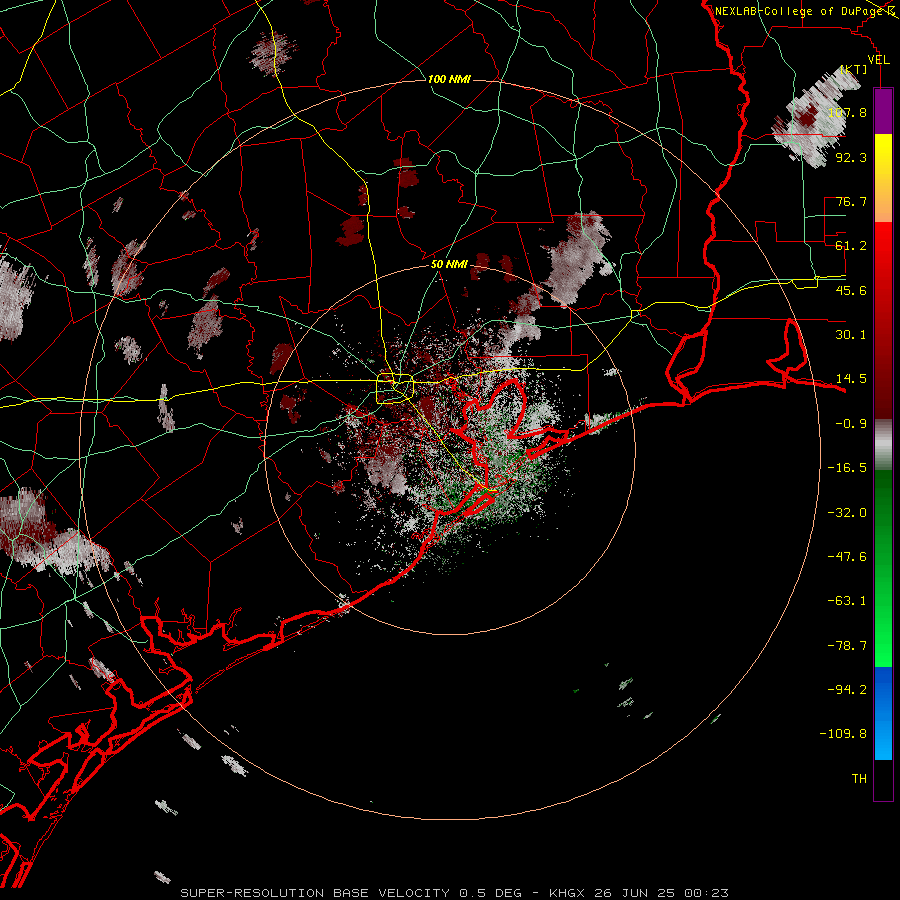Image resolution: width=900 pixels, height=900 pixels.
Task: Pick the purple segment of the color bar
Action: pyautogui.click(x=883, y=111)
